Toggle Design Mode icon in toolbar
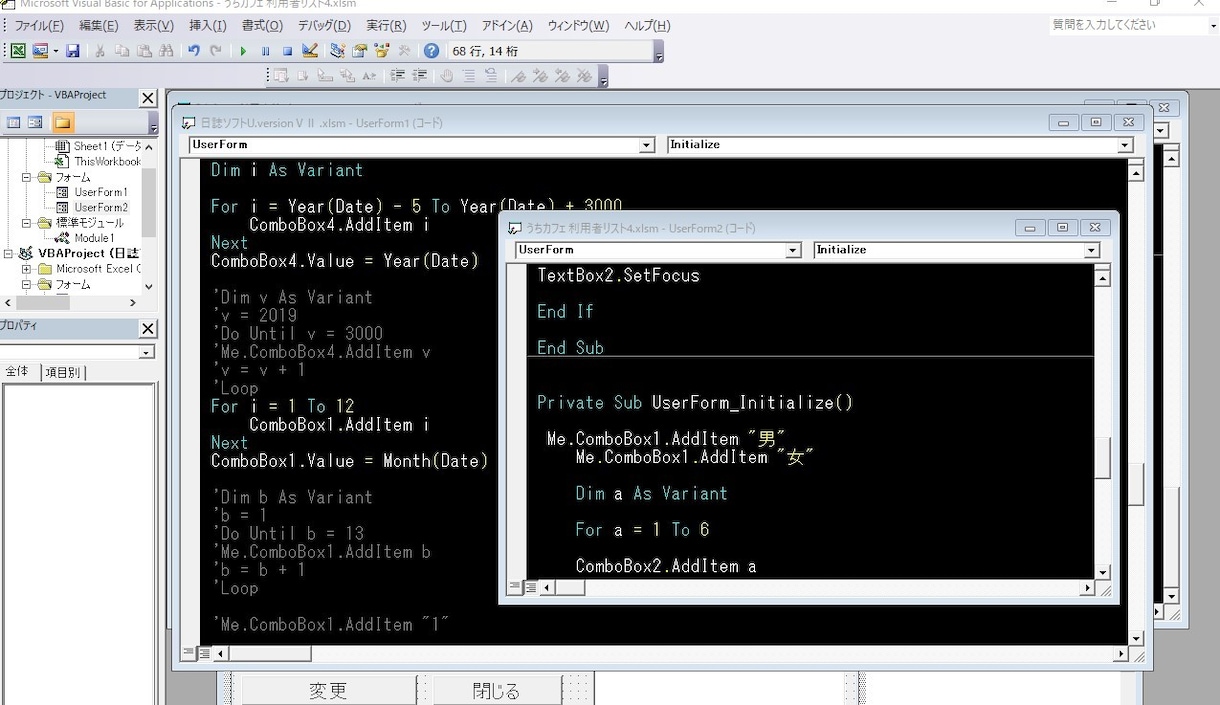 click(310, 50)
